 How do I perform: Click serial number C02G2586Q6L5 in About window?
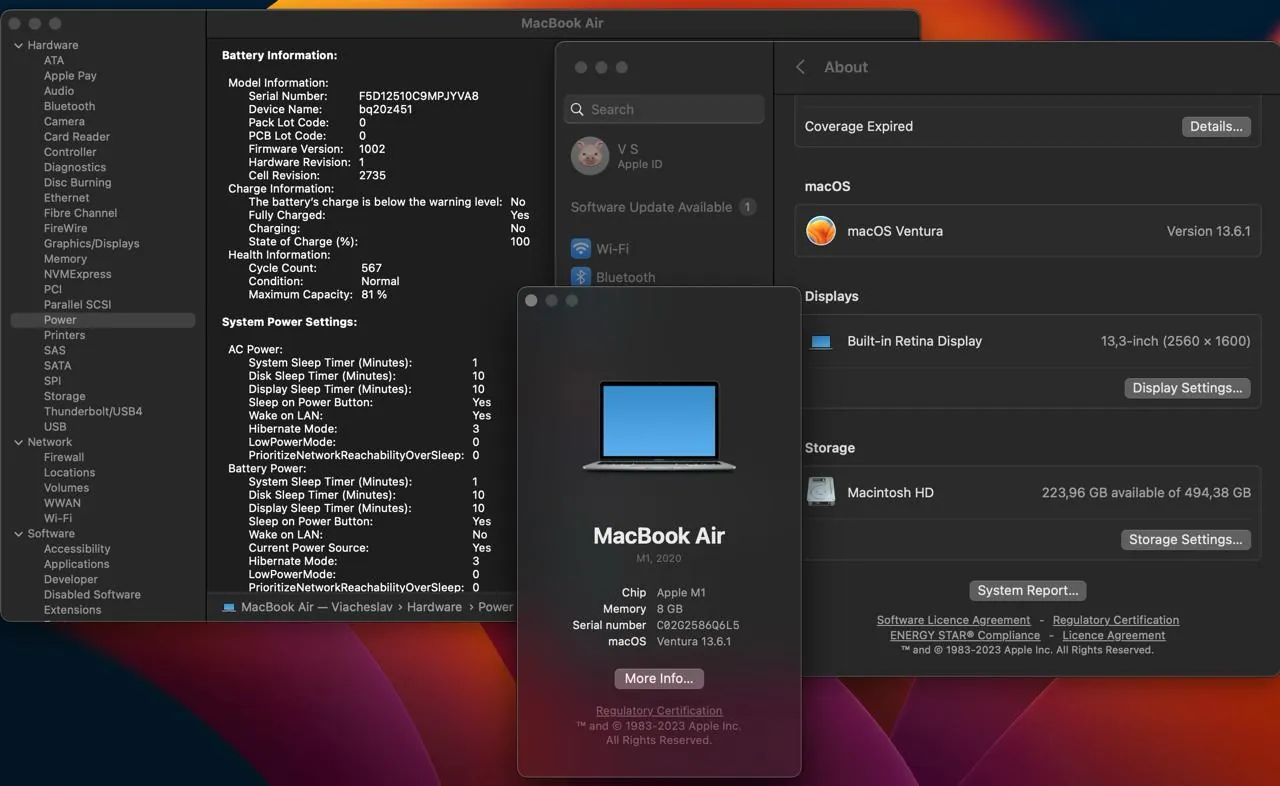[x=698, y=625]
